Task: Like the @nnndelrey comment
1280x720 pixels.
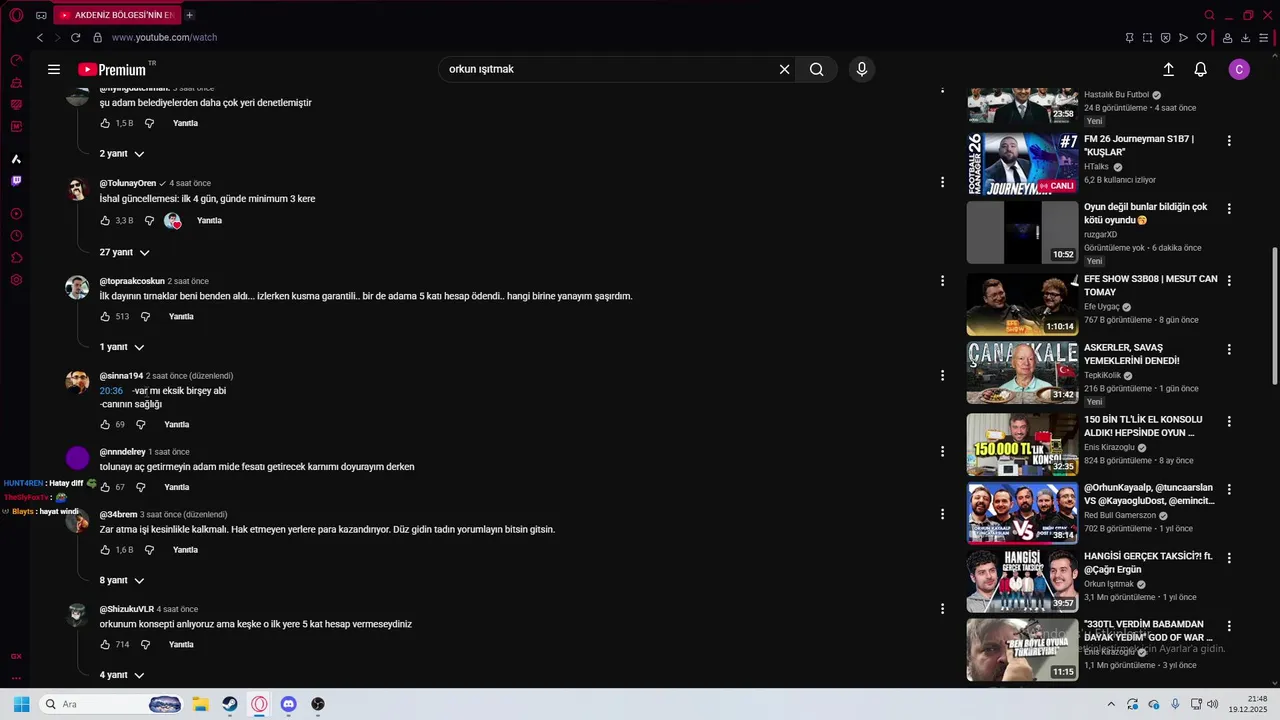Action: [105, 488]
